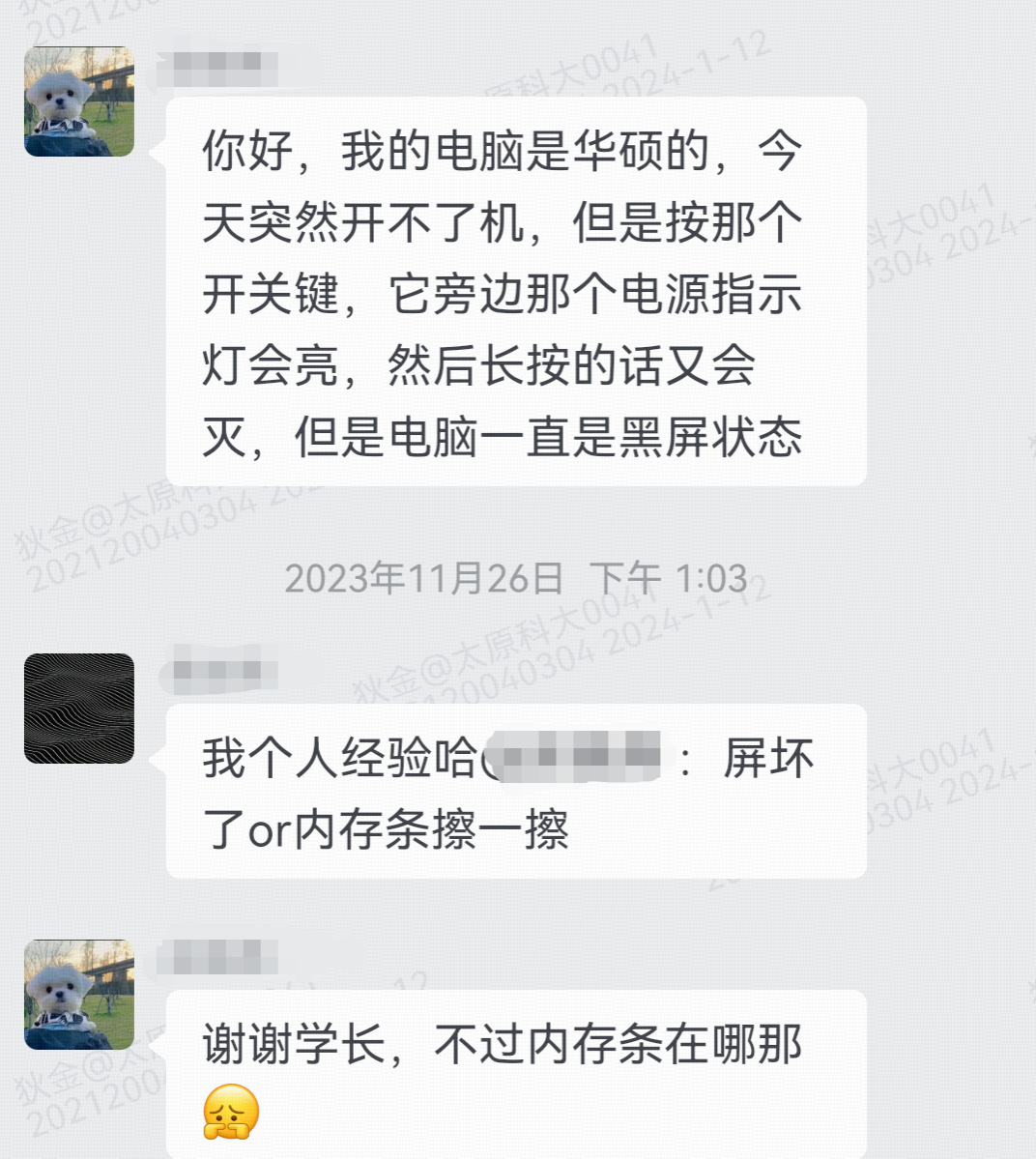Viewport: 1036px width, 1159px height.
Task: Click the word or in 了or内存条
Action: tap(271, 831)
